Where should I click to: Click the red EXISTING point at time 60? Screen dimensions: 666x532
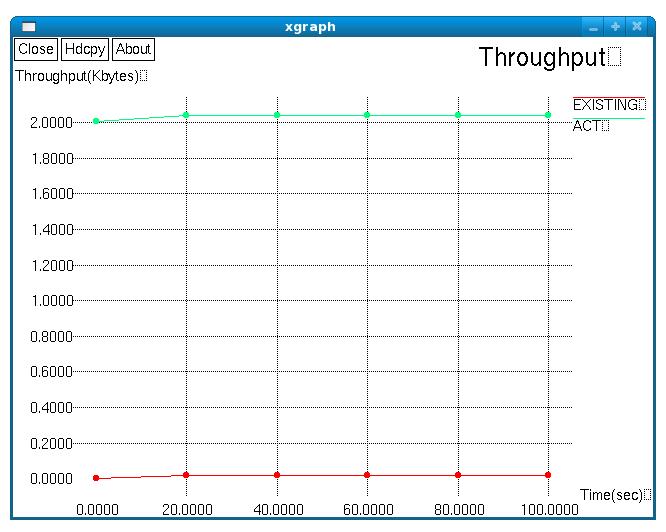pos(367,475)
